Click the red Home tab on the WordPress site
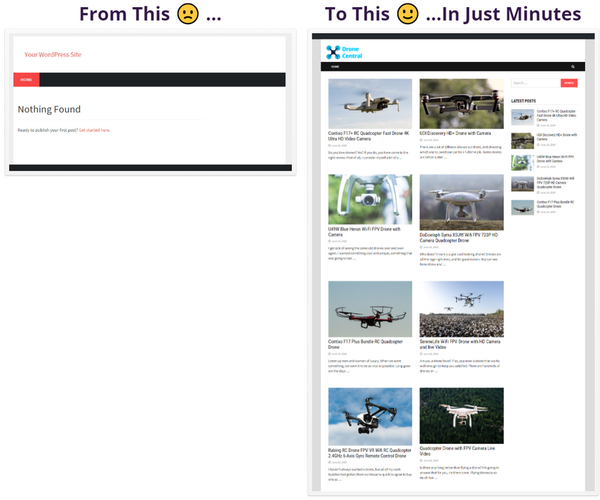 (x=26, y=80)
